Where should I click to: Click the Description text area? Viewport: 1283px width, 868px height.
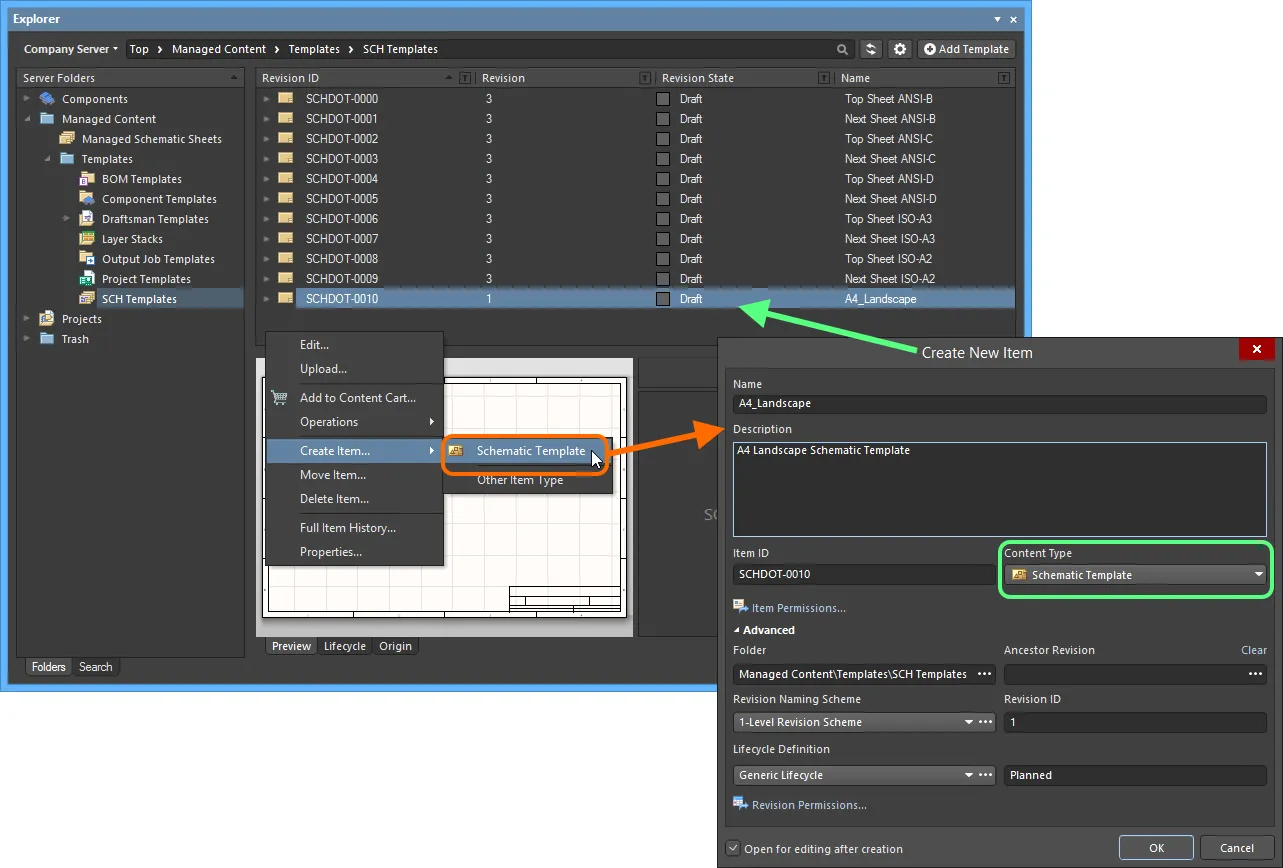point(1000,490)
